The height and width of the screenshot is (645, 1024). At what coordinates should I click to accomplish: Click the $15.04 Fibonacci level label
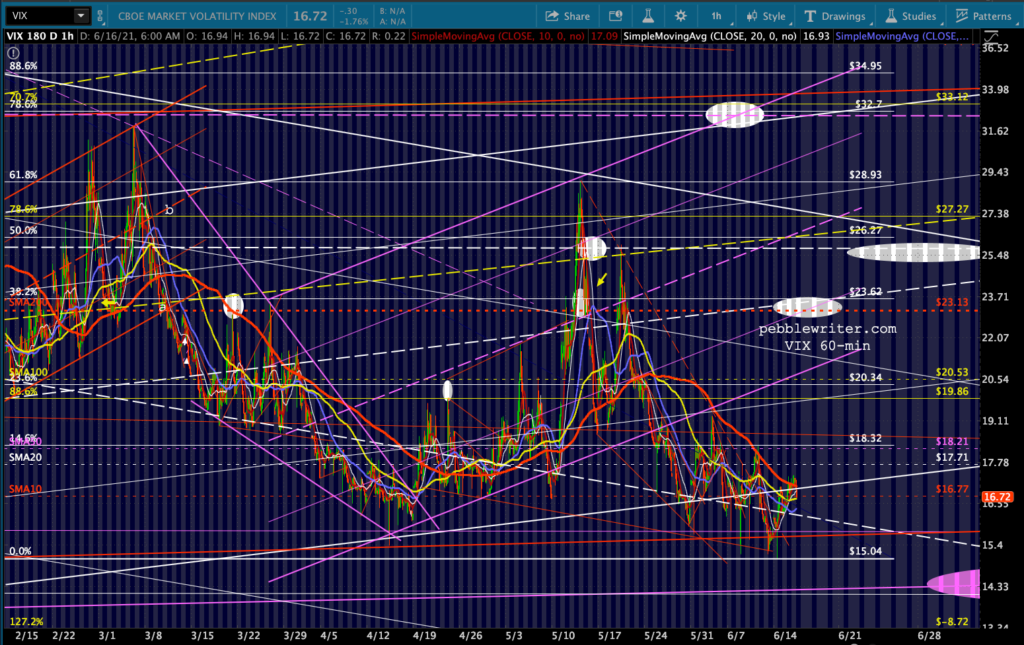point(865,551)
